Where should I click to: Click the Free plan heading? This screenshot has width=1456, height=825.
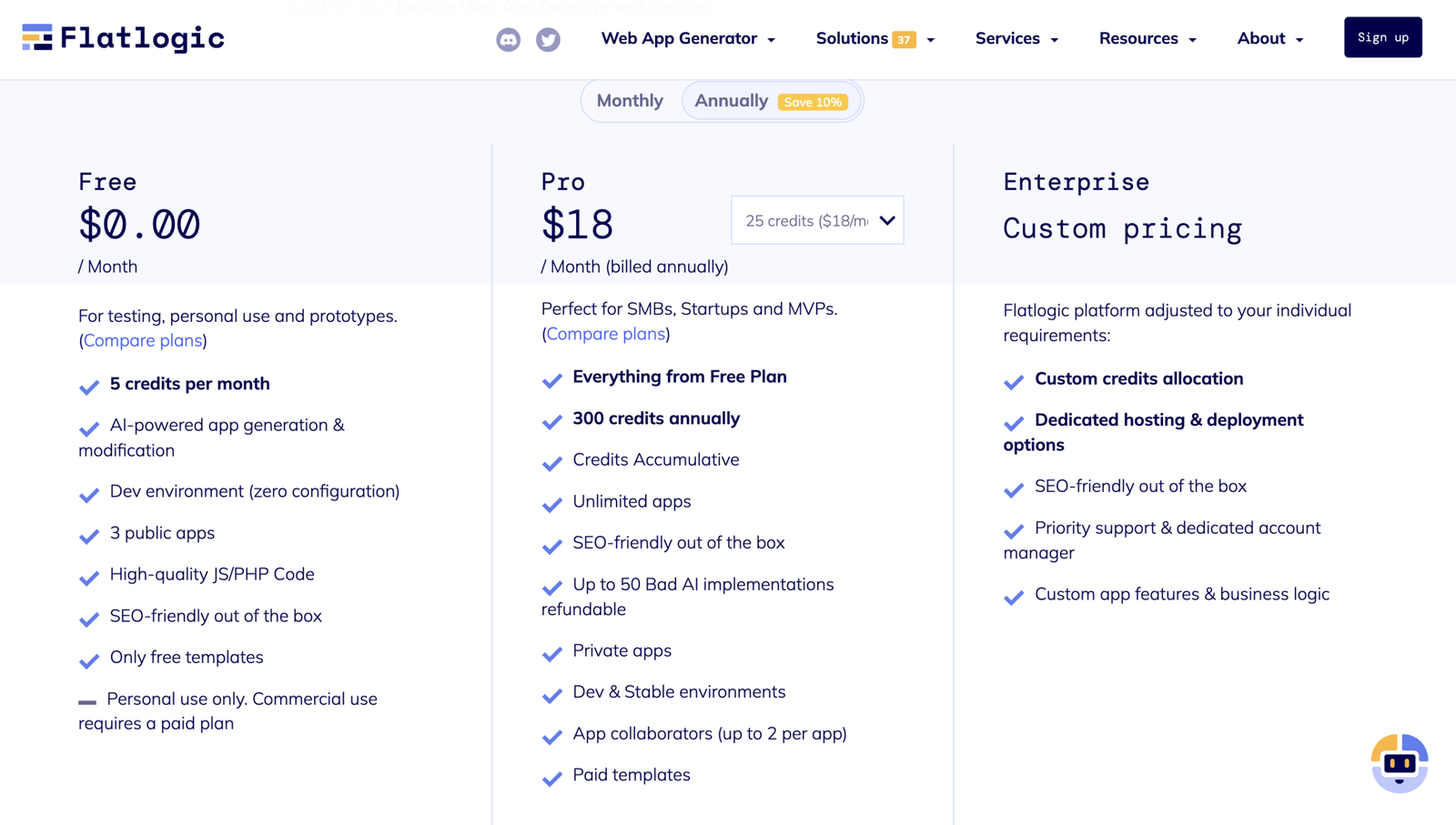pyautogui.click(x=107, y=182)
